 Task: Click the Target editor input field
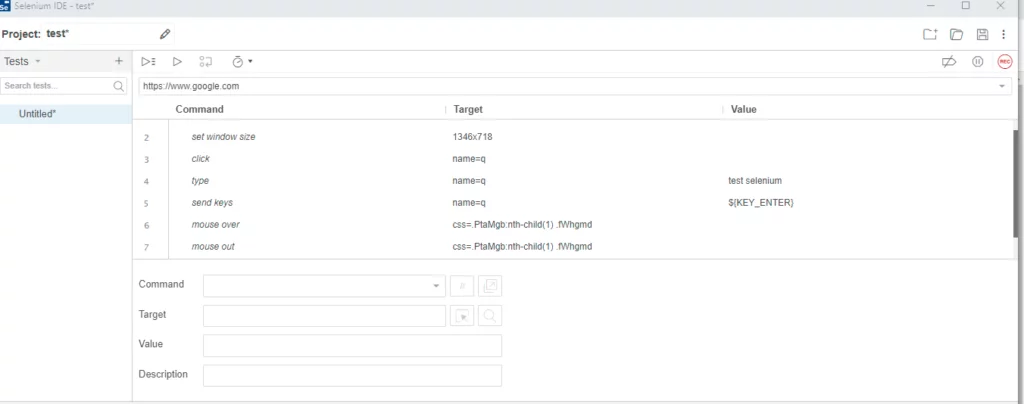pyautogui.click(x=325, y=316)
